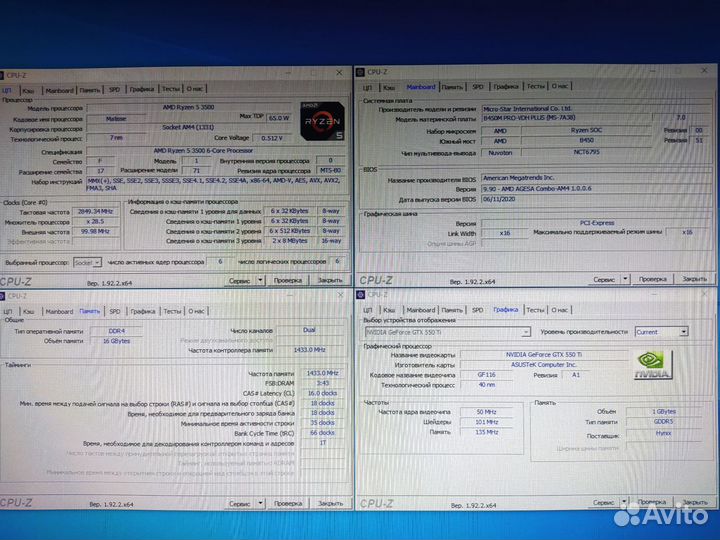Select the Mainboard tab in the CPU window
Screen dimensions: 720x540
[x=59, y=90]
